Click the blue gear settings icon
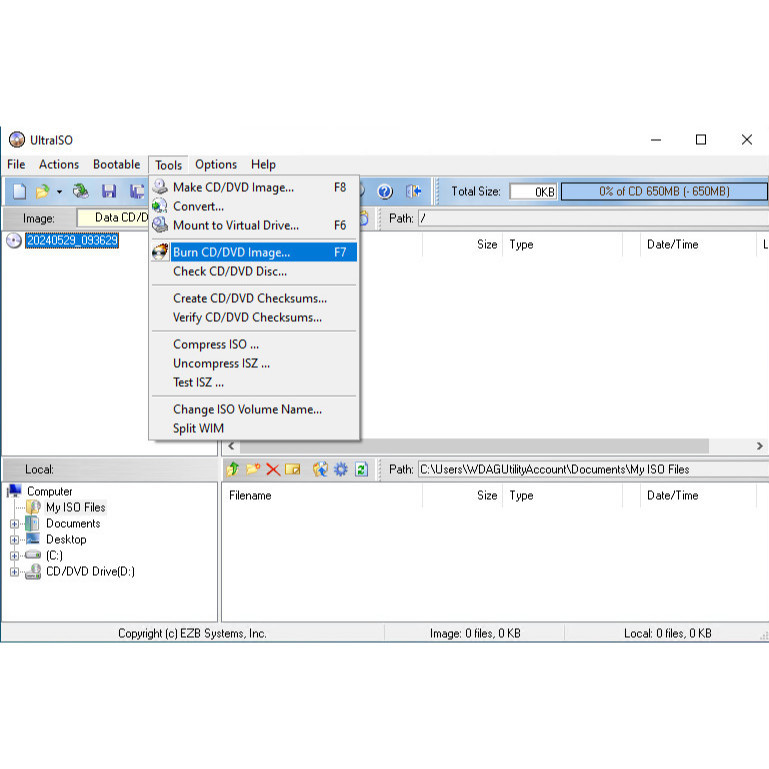 pos(341,469)
